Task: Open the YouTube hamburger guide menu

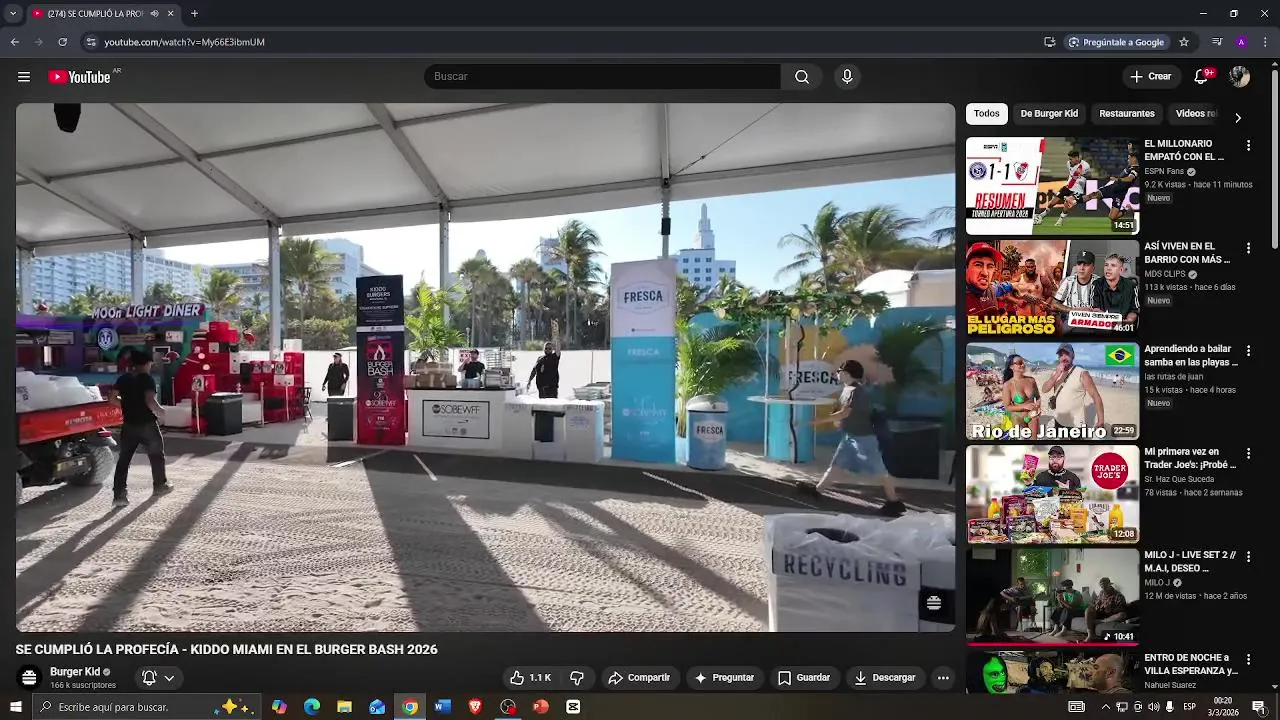Action: (x=24, y=77)
